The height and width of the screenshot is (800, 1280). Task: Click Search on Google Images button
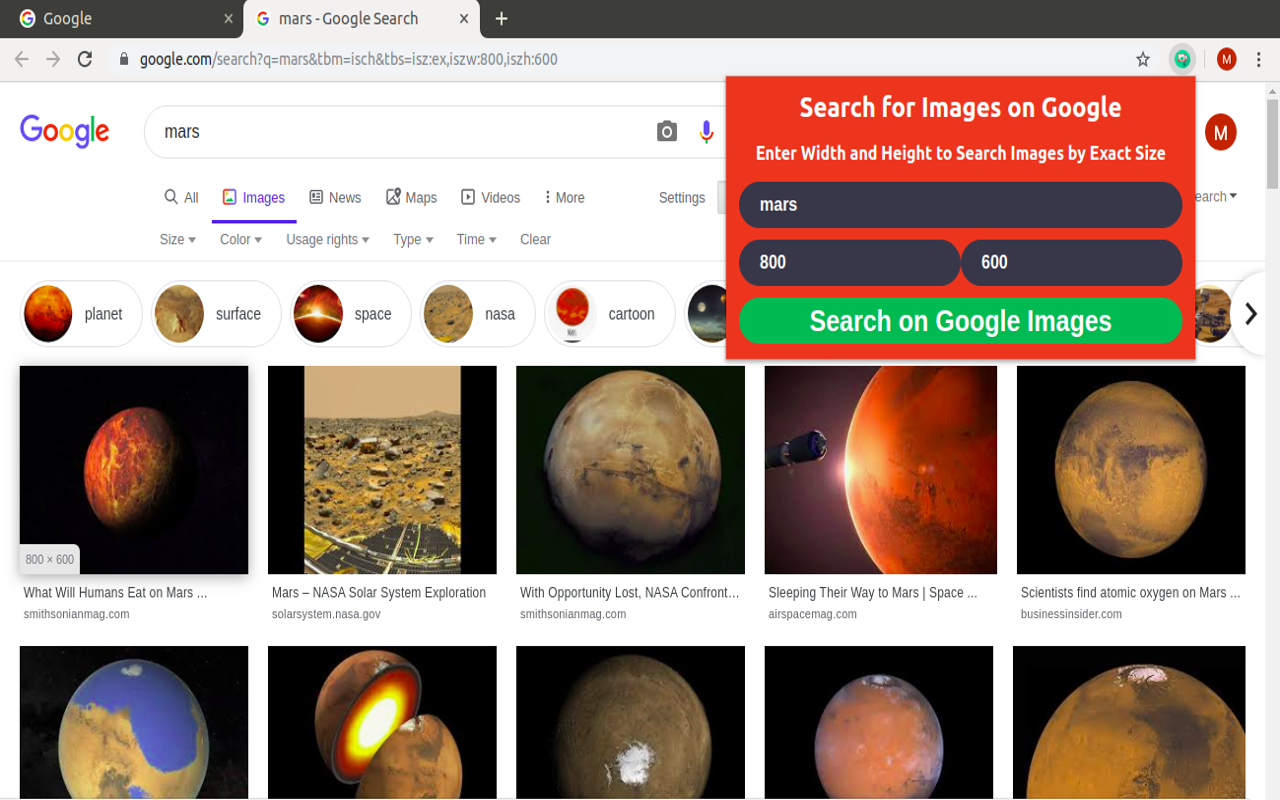coord(960,321)
